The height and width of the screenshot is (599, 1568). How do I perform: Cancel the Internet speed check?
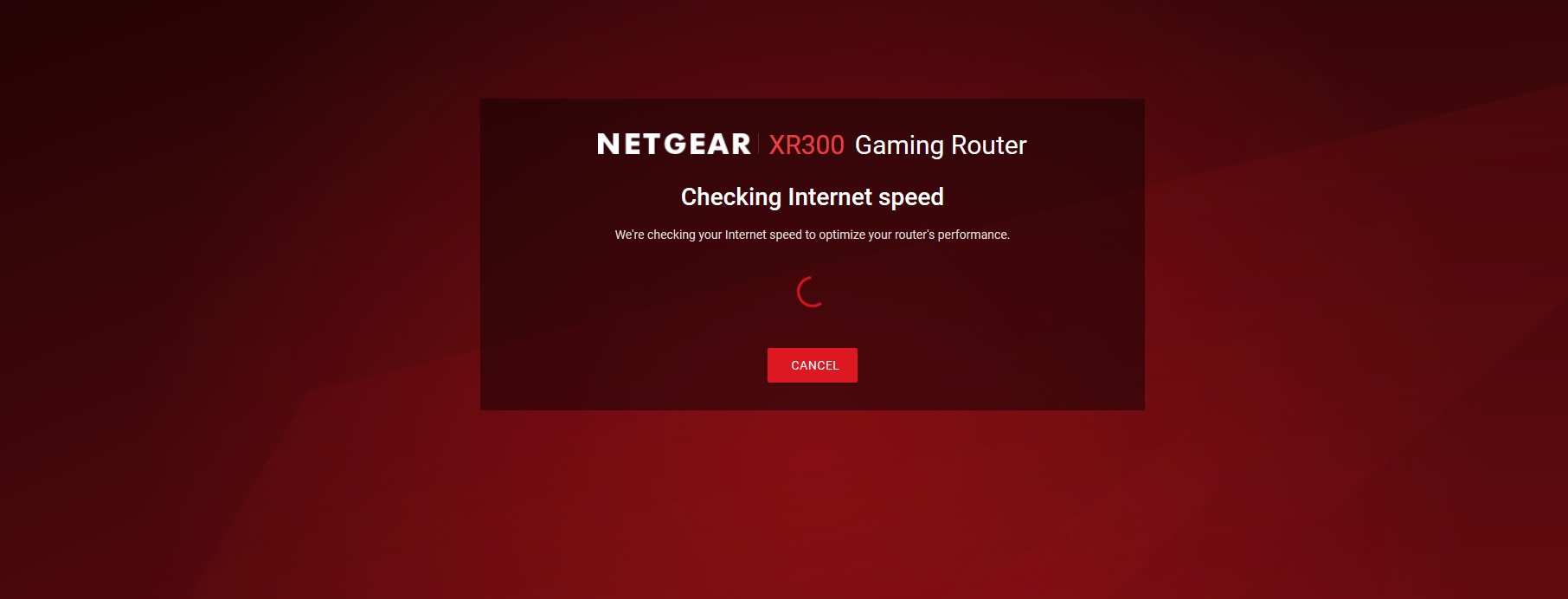pyautogui.click(x=813, y=365)
